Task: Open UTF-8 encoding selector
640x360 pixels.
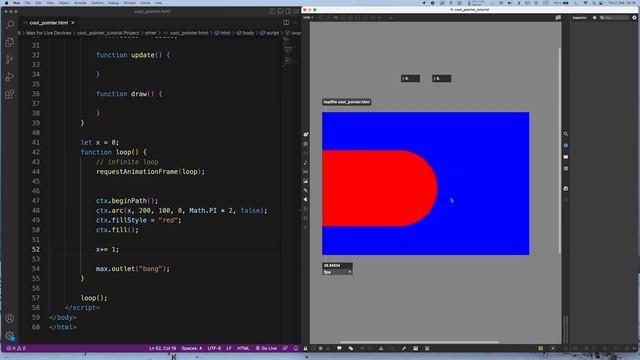Action: pyautogui.click(x=214, y=348)
